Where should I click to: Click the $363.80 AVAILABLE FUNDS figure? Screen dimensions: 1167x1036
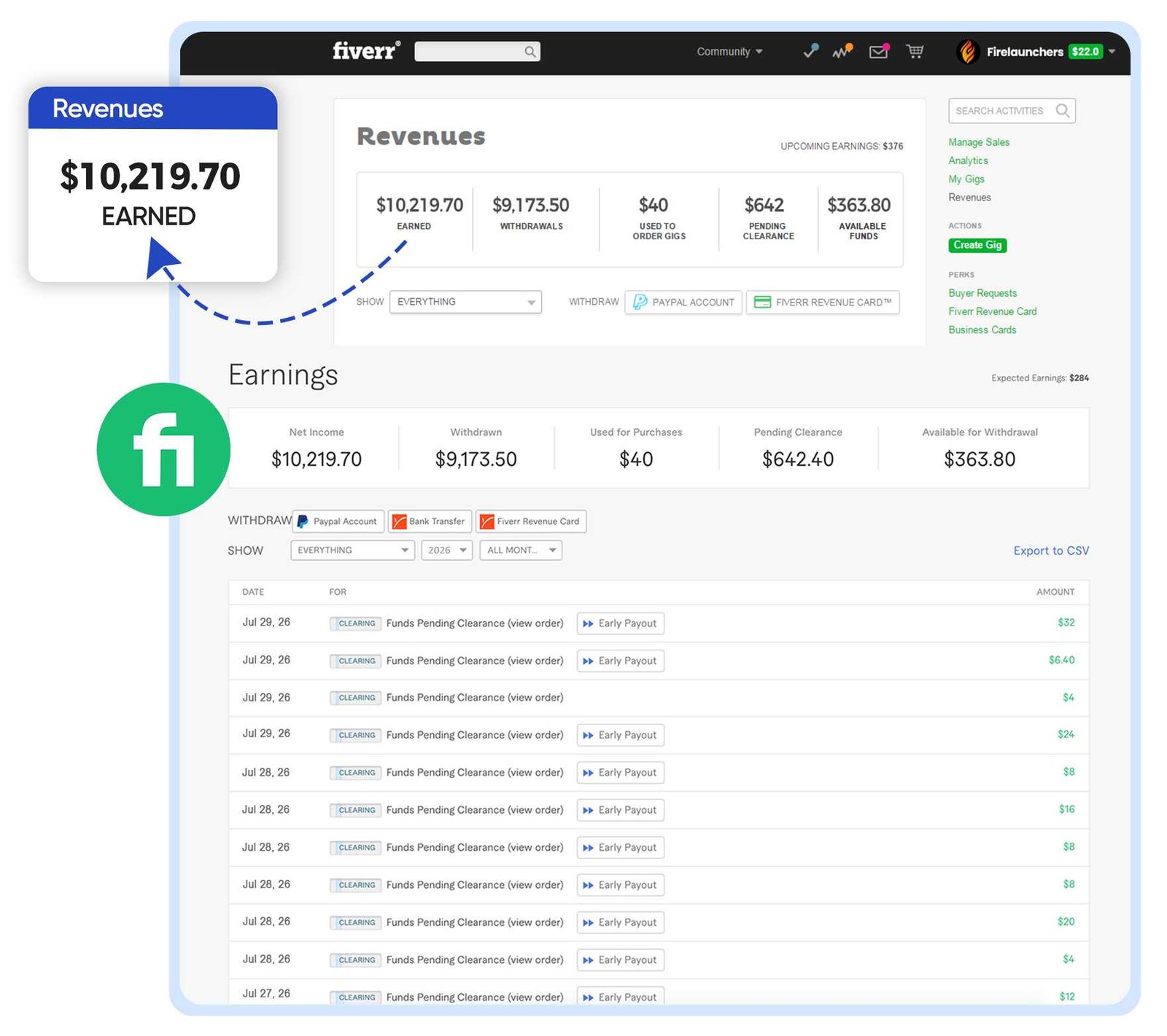point(859,205)
